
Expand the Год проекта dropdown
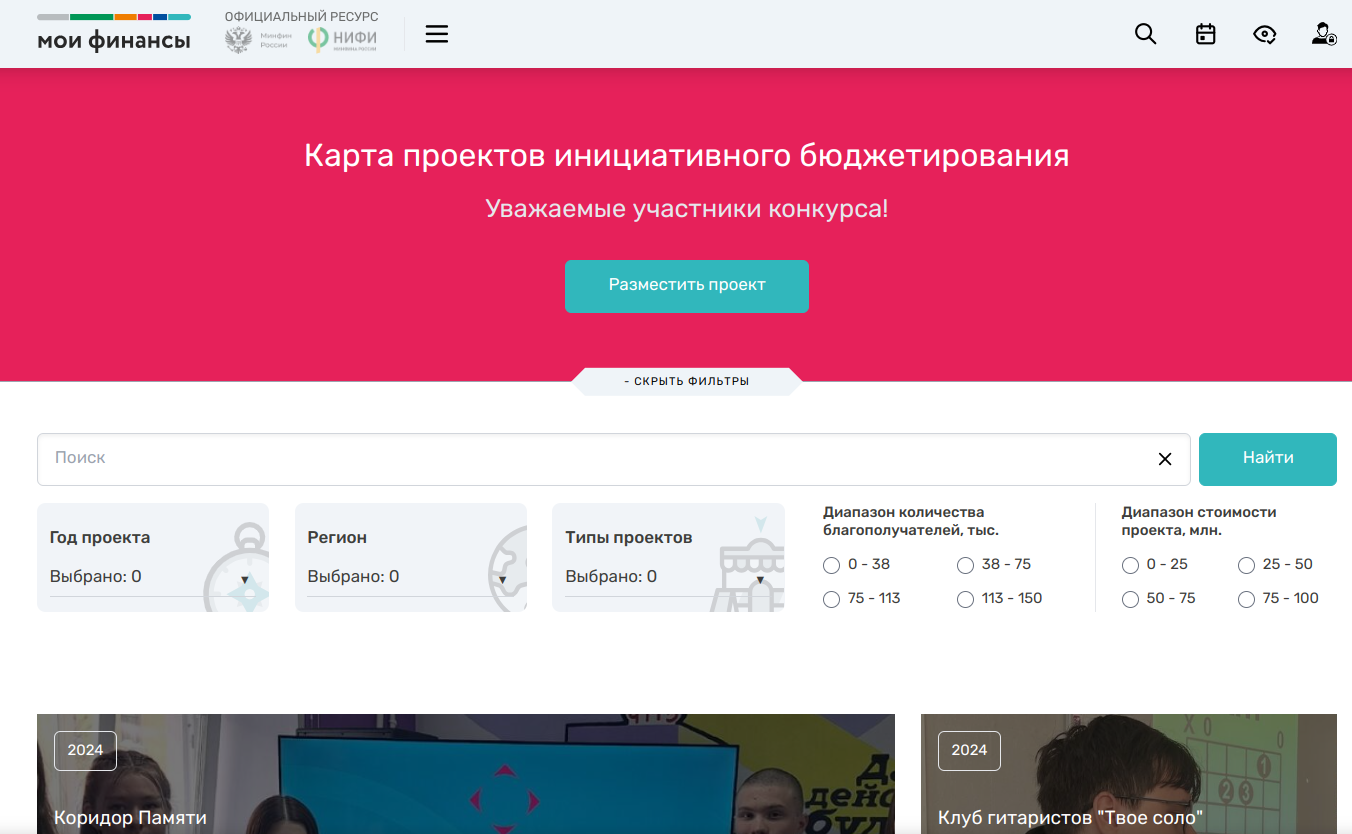click(x=152, y=577)
